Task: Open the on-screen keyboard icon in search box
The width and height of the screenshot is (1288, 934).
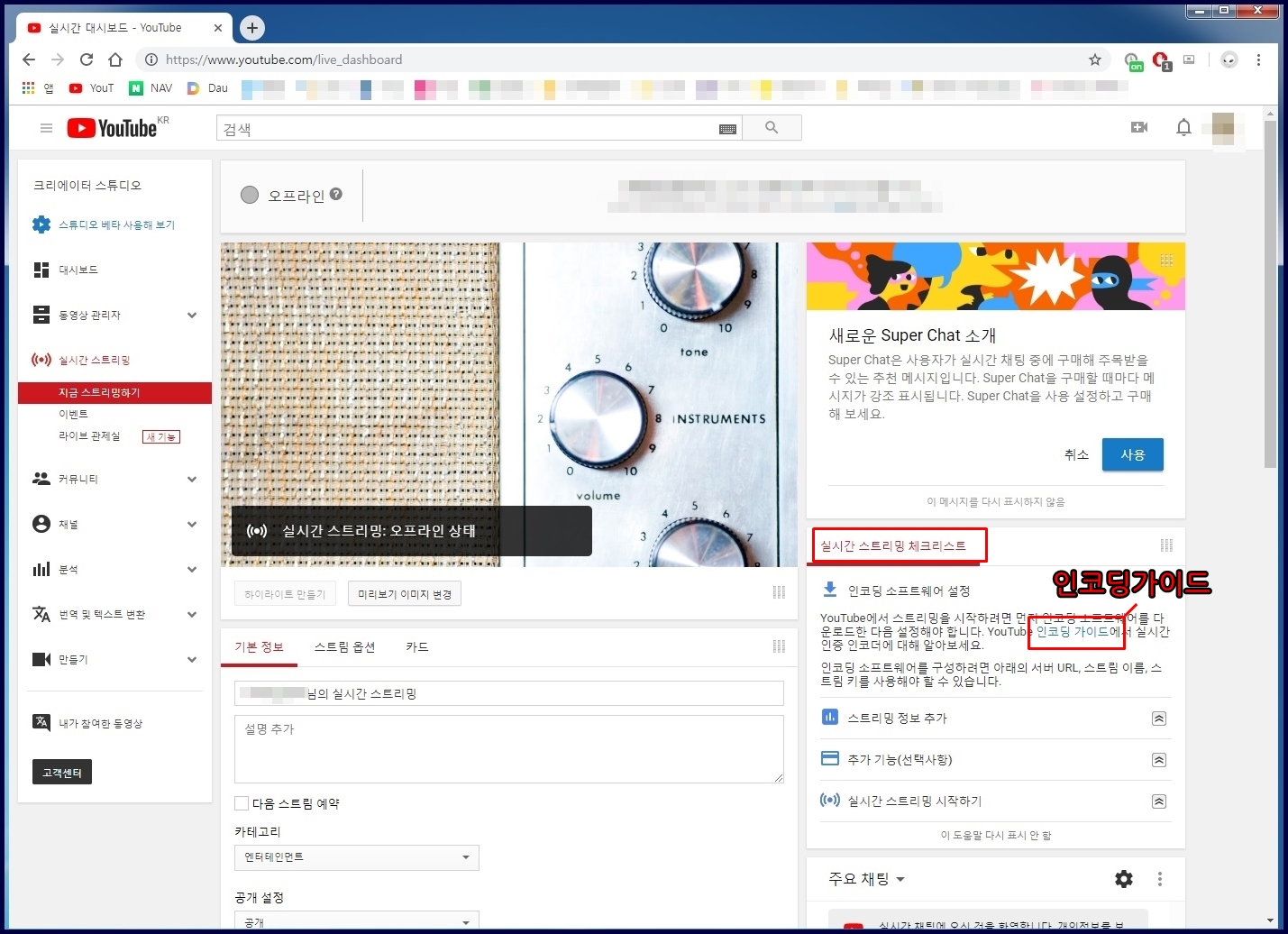Action: 727,129
